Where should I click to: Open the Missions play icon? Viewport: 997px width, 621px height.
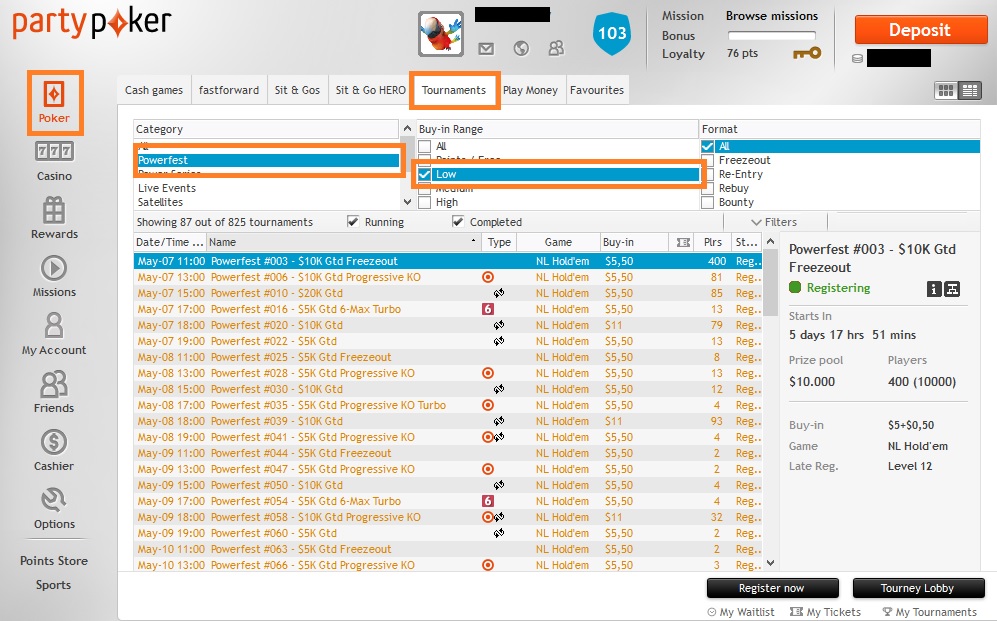point(54,268)
